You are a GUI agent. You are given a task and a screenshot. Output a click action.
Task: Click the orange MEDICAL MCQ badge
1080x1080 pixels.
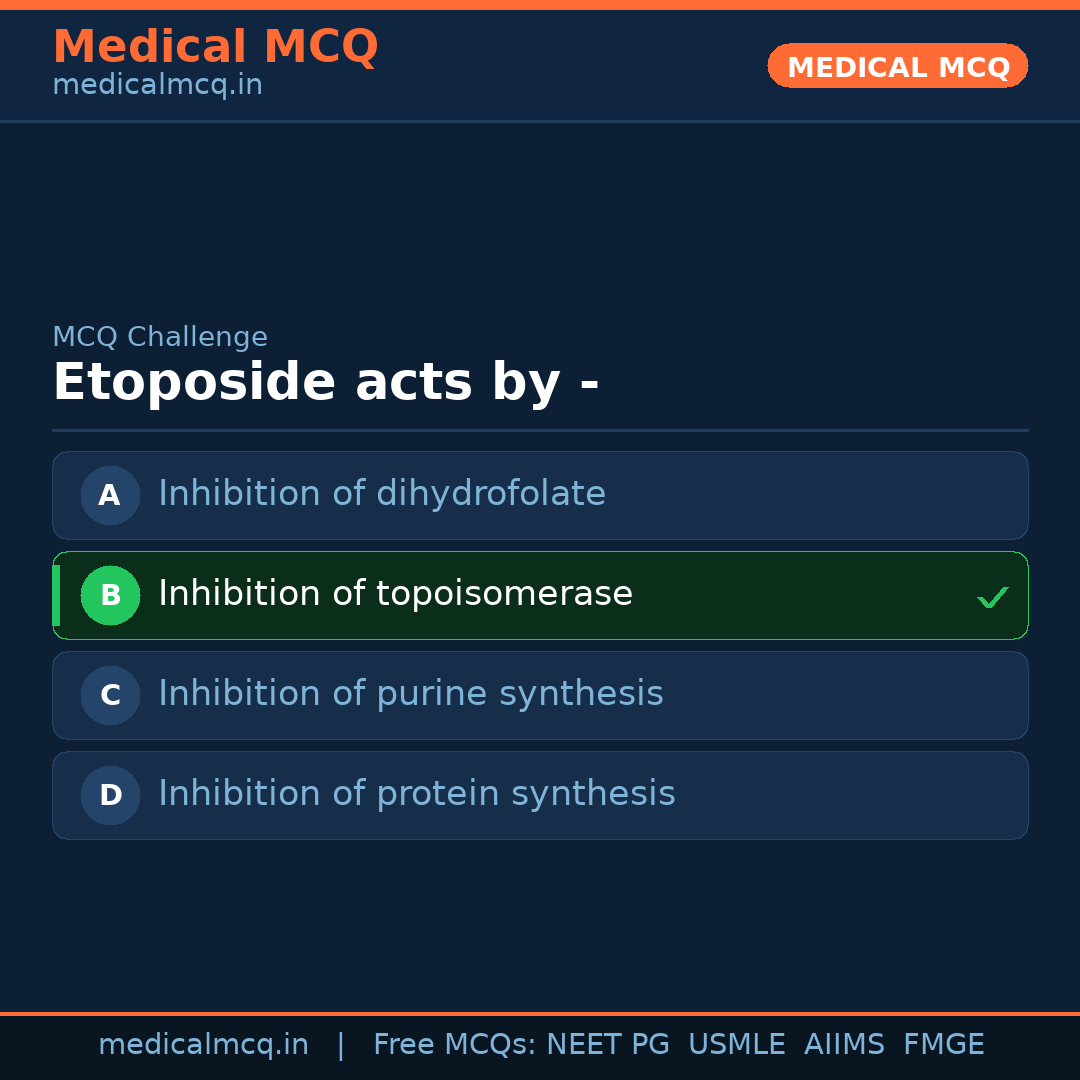tap(897, 66)
